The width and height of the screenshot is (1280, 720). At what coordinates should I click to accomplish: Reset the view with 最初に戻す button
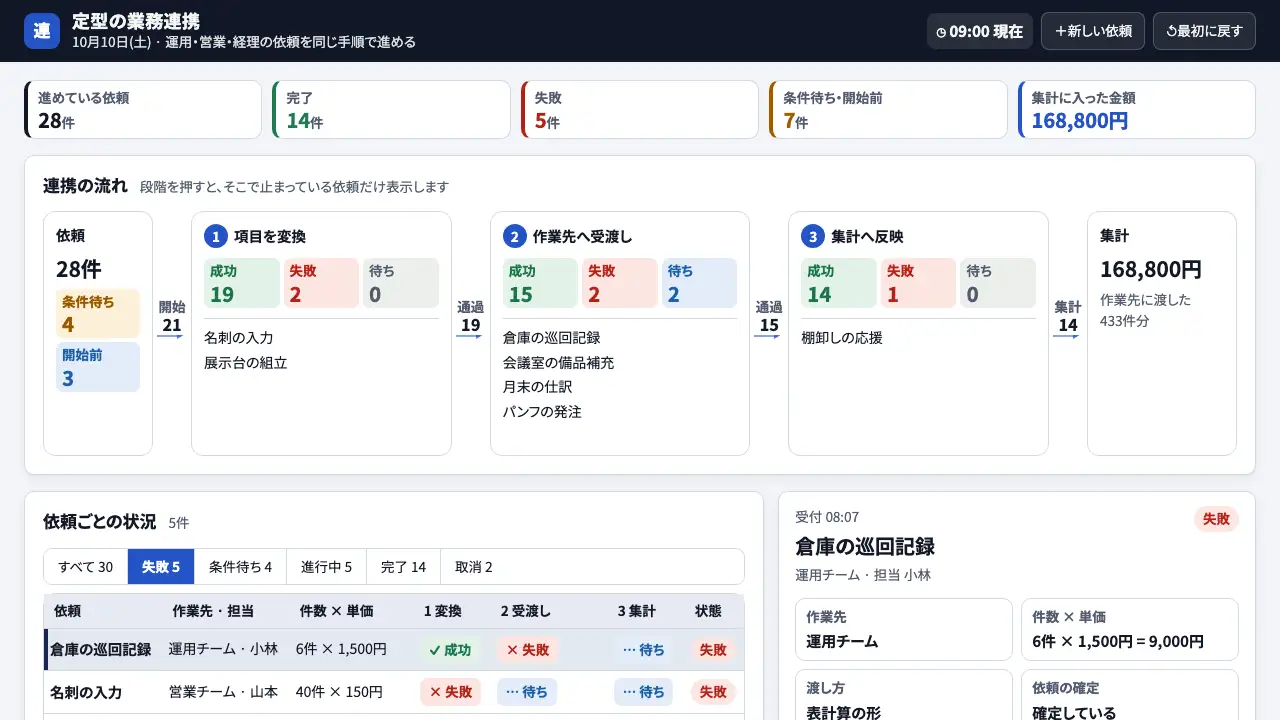[x=1204, y=31]
